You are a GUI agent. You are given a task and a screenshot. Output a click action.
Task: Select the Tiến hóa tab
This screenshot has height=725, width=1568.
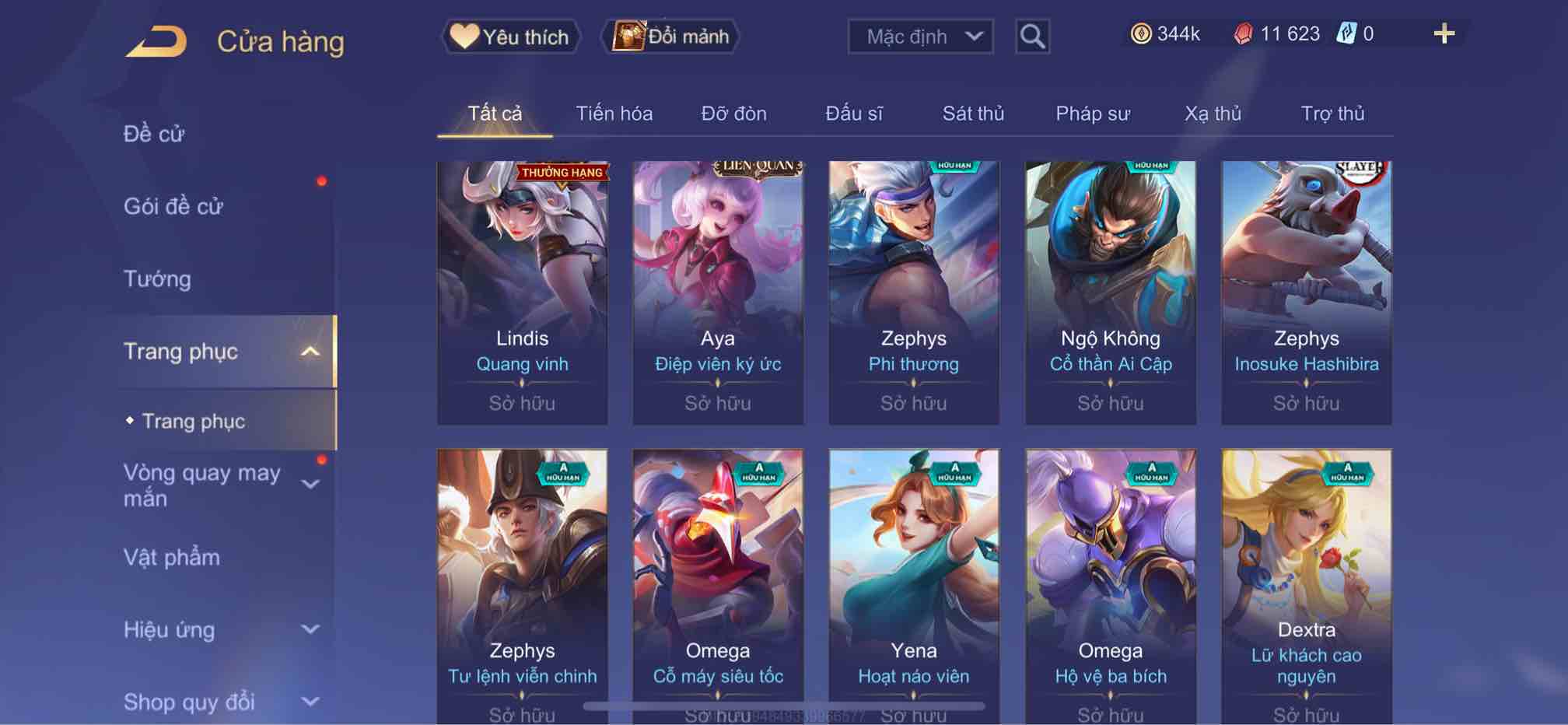point(614,114)
